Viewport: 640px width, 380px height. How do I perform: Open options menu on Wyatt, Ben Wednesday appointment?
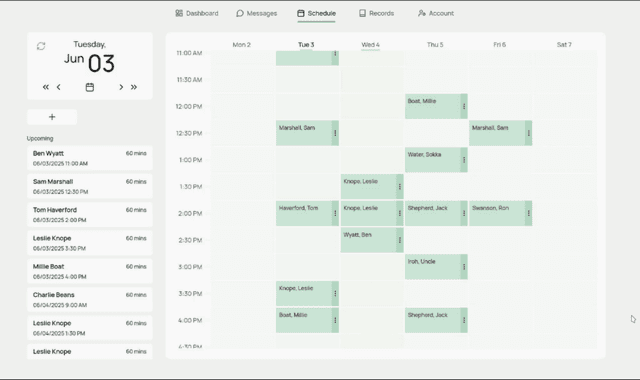click(400, 240)
